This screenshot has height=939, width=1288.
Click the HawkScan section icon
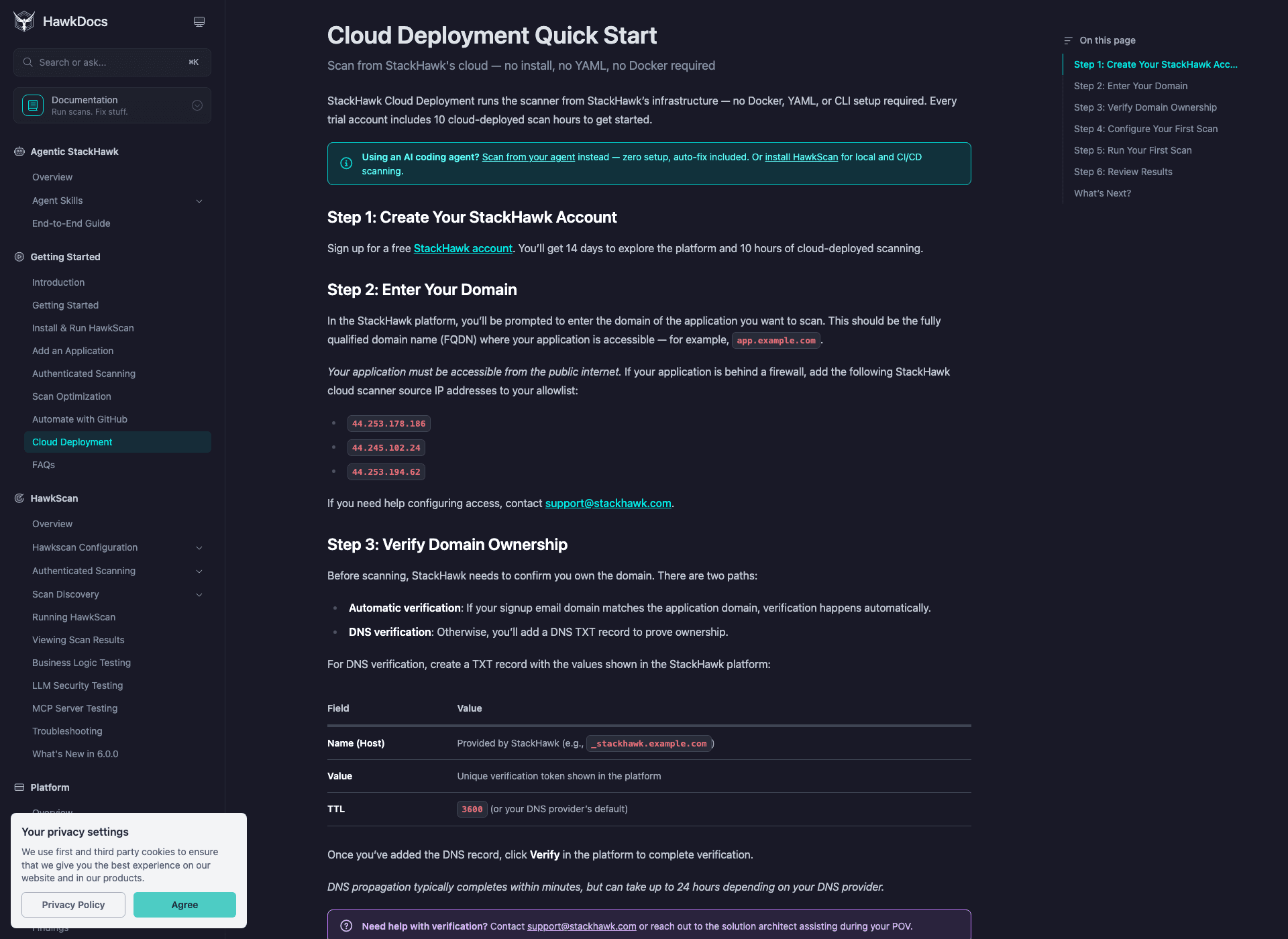(19, 498)
